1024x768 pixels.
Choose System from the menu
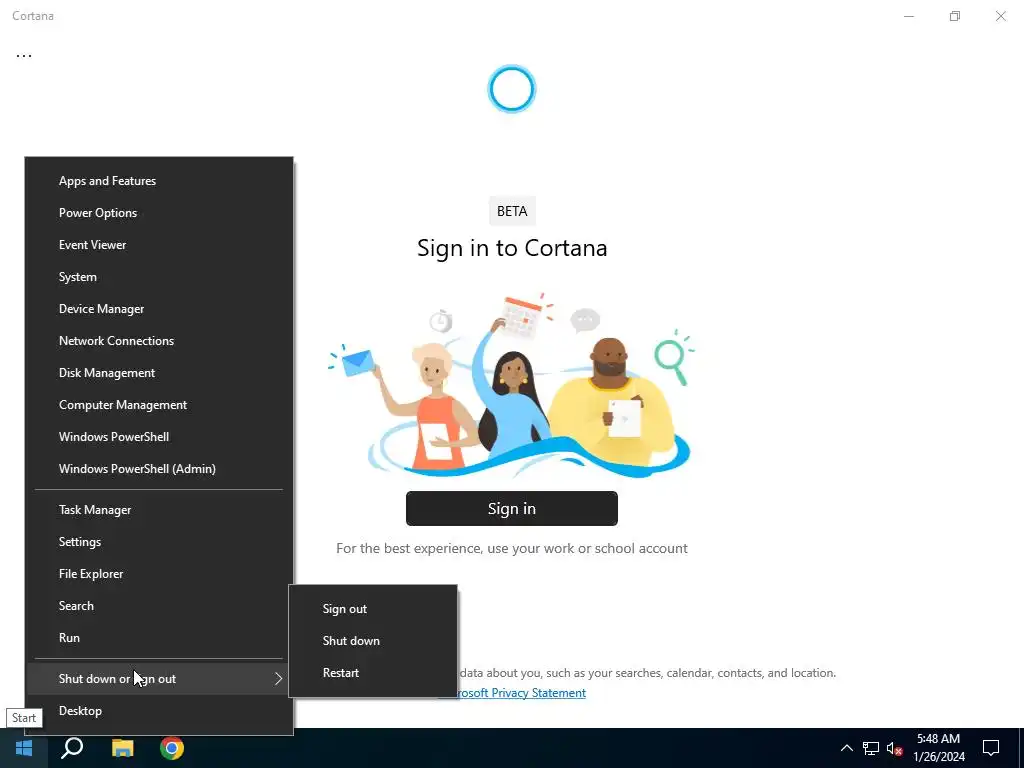tap(159, 277)
